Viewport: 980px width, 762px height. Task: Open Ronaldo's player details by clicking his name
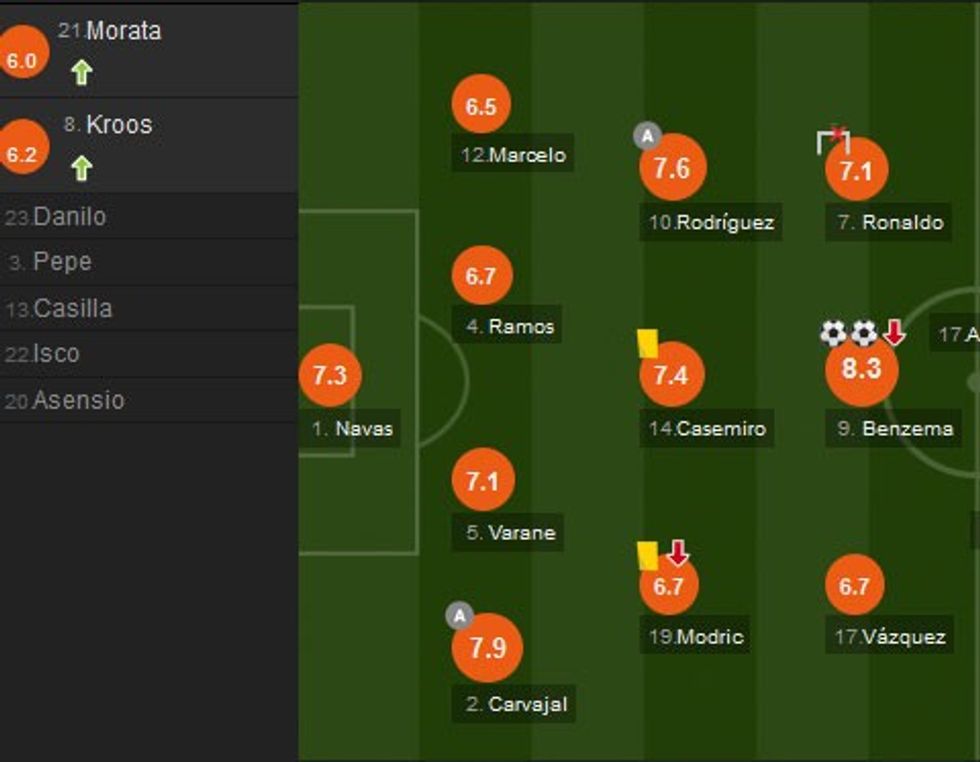click(888, 223)
